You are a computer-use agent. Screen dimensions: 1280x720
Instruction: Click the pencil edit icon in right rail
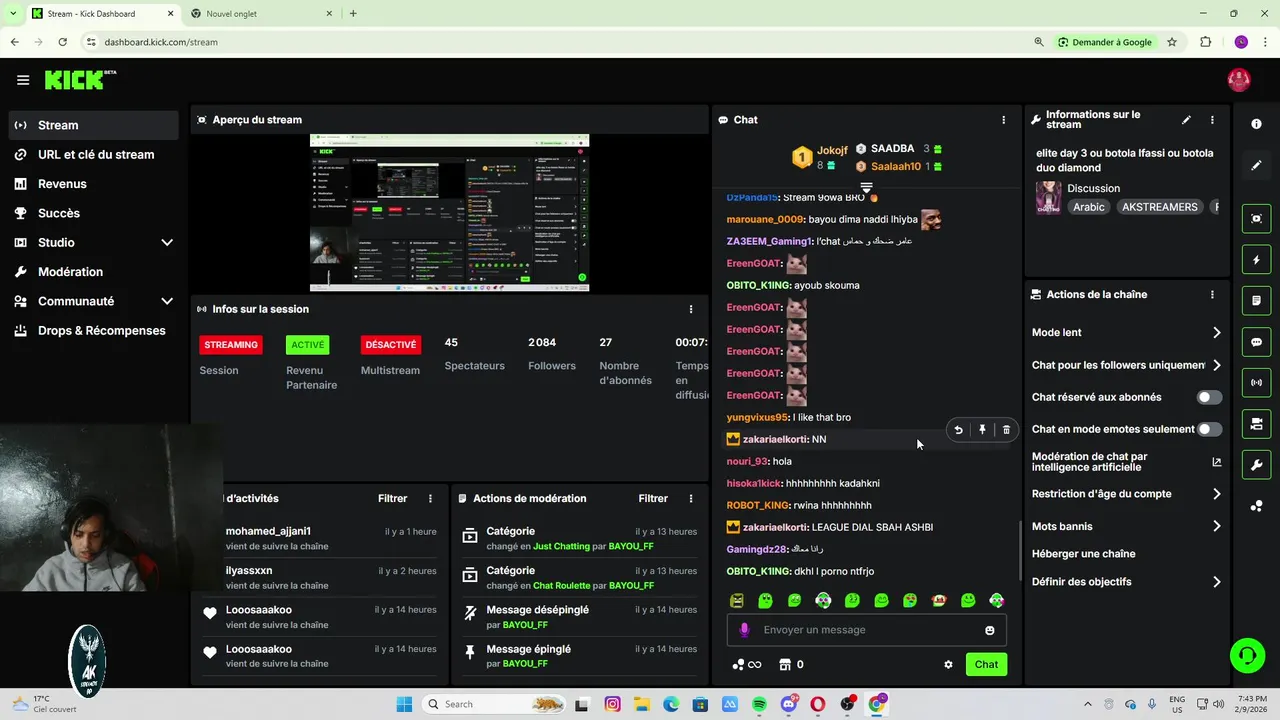pyautogui.click(x=1256, y=165)
